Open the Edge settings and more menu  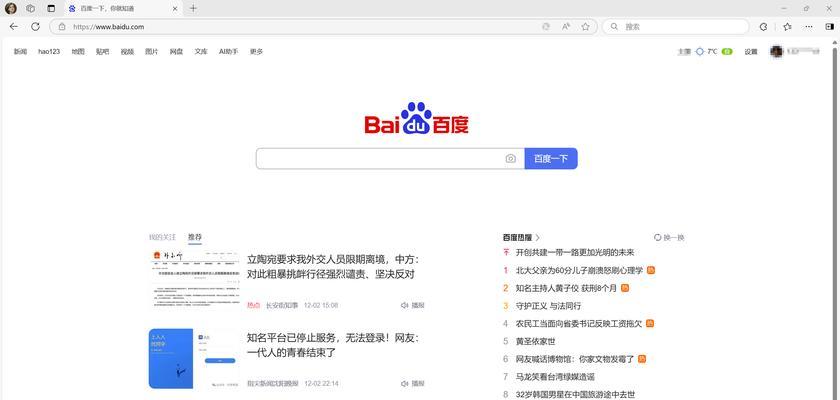(x=809, y=27)
